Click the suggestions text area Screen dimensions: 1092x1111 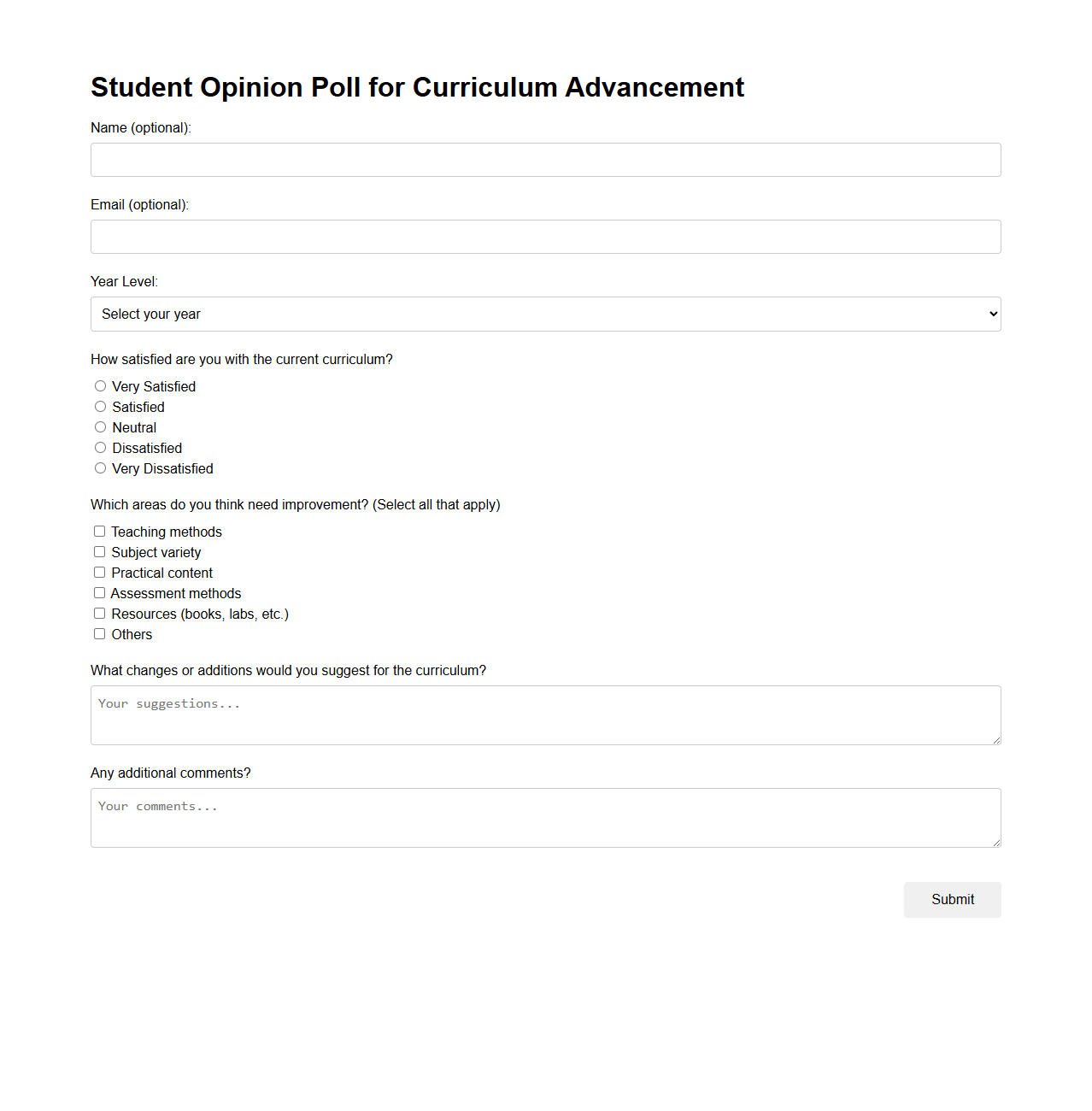[545, 715]
